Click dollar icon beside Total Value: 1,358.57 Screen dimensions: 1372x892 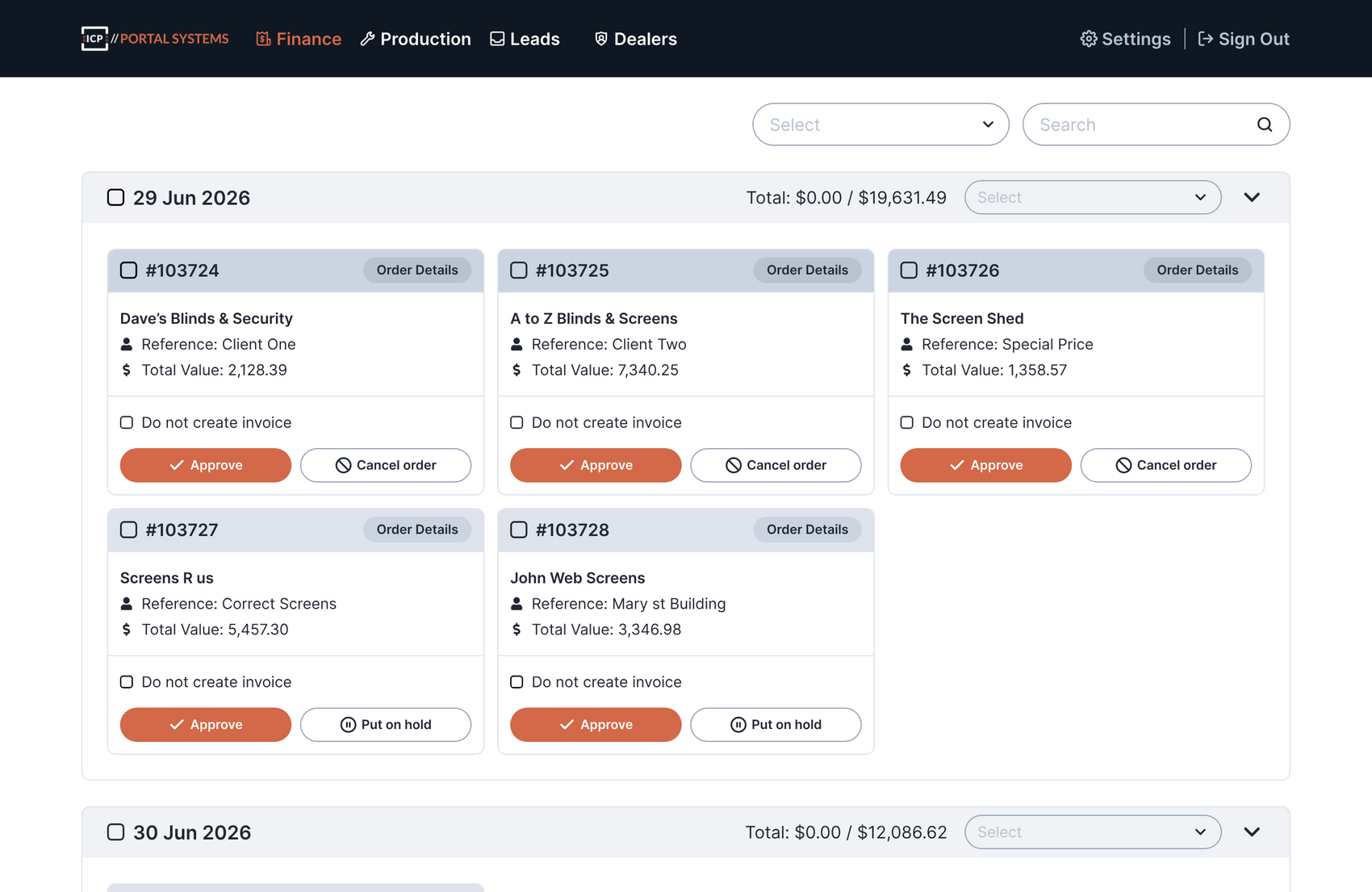coord(907,371)
